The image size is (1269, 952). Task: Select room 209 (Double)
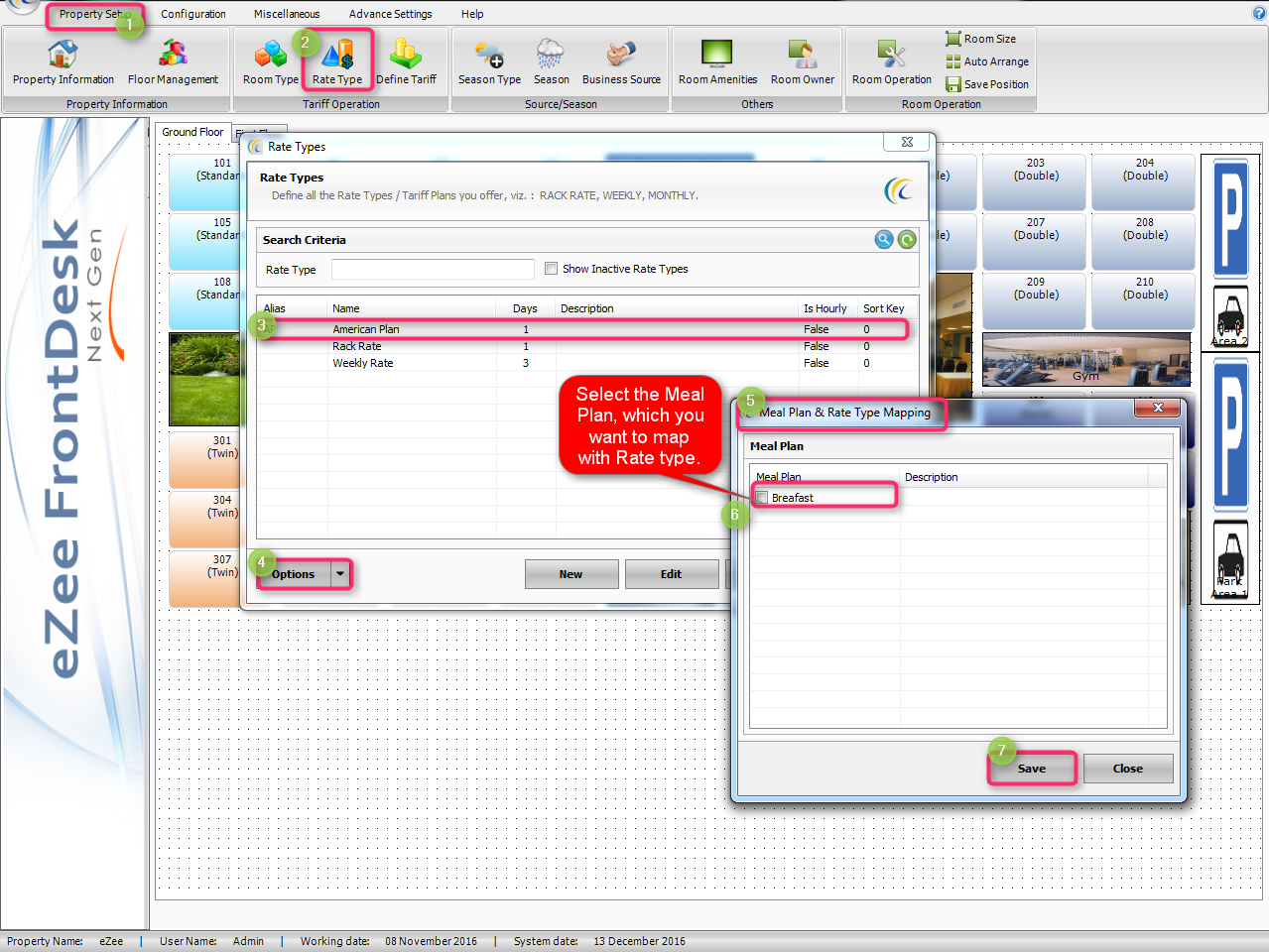[1036, 299]
